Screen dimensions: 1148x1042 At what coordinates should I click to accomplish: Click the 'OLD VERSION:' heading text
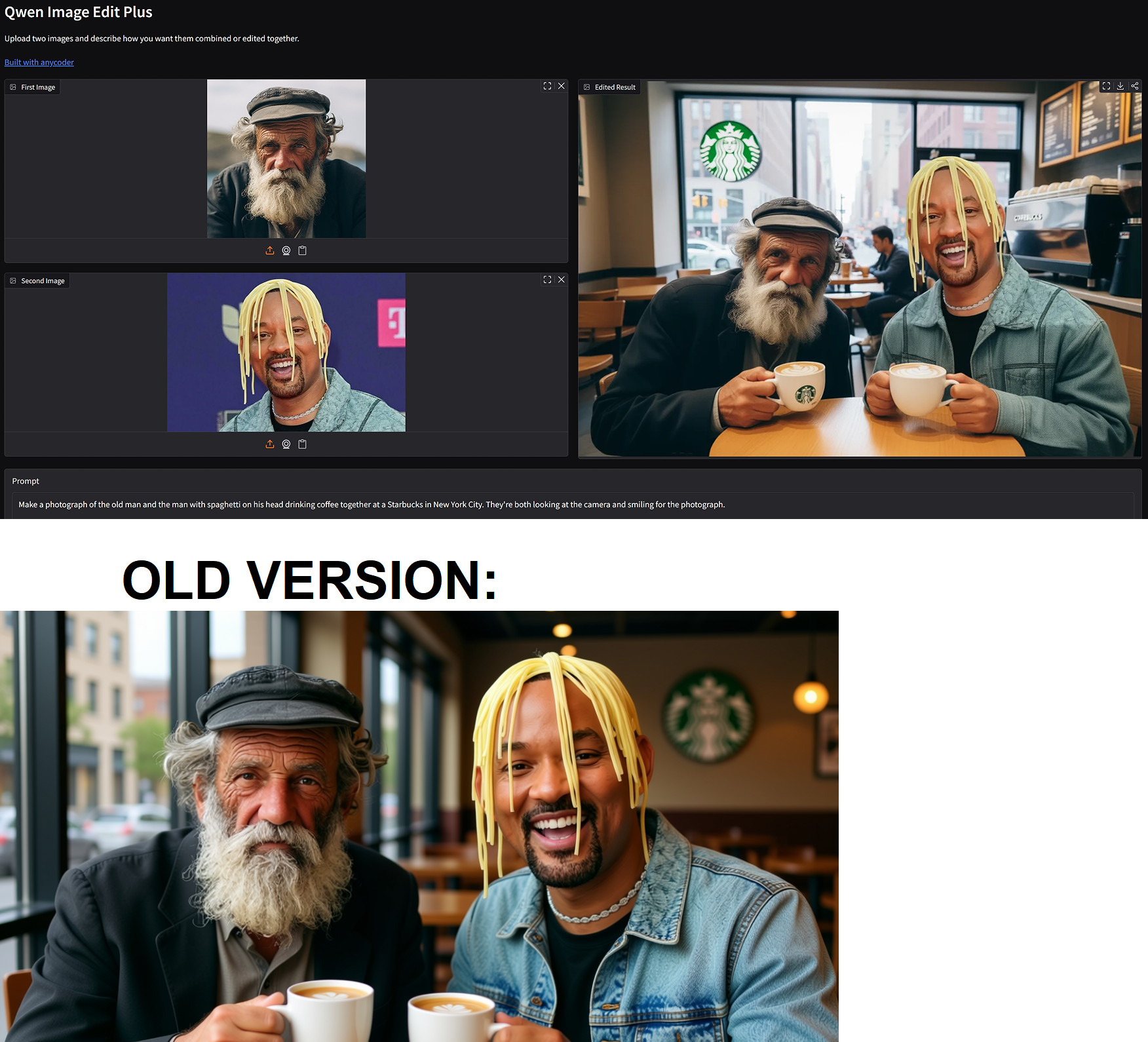pos(310,581)
